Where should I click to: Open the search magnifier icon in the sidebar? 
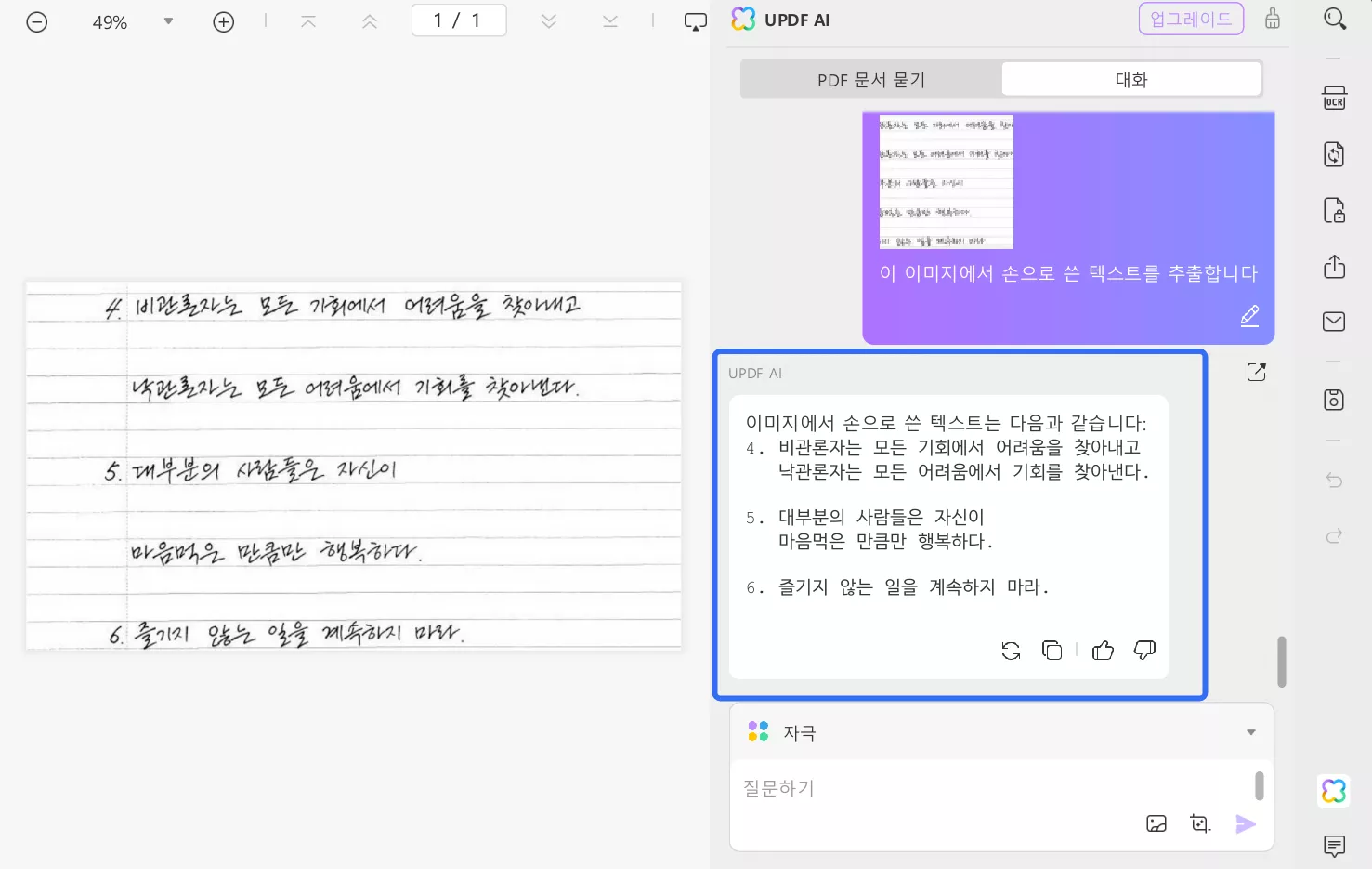[x=1335, y=19]
